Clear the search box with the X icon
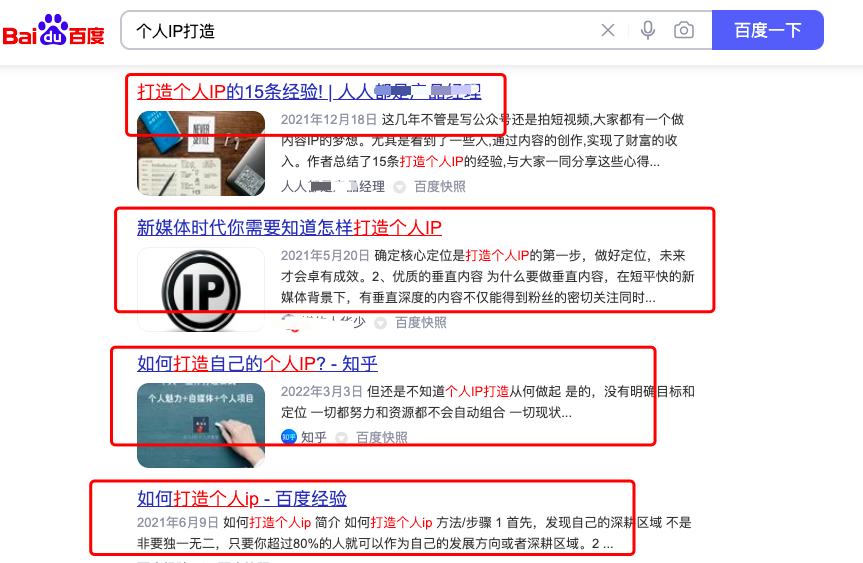This screenshot has height=563, width=863. point(608,30)
